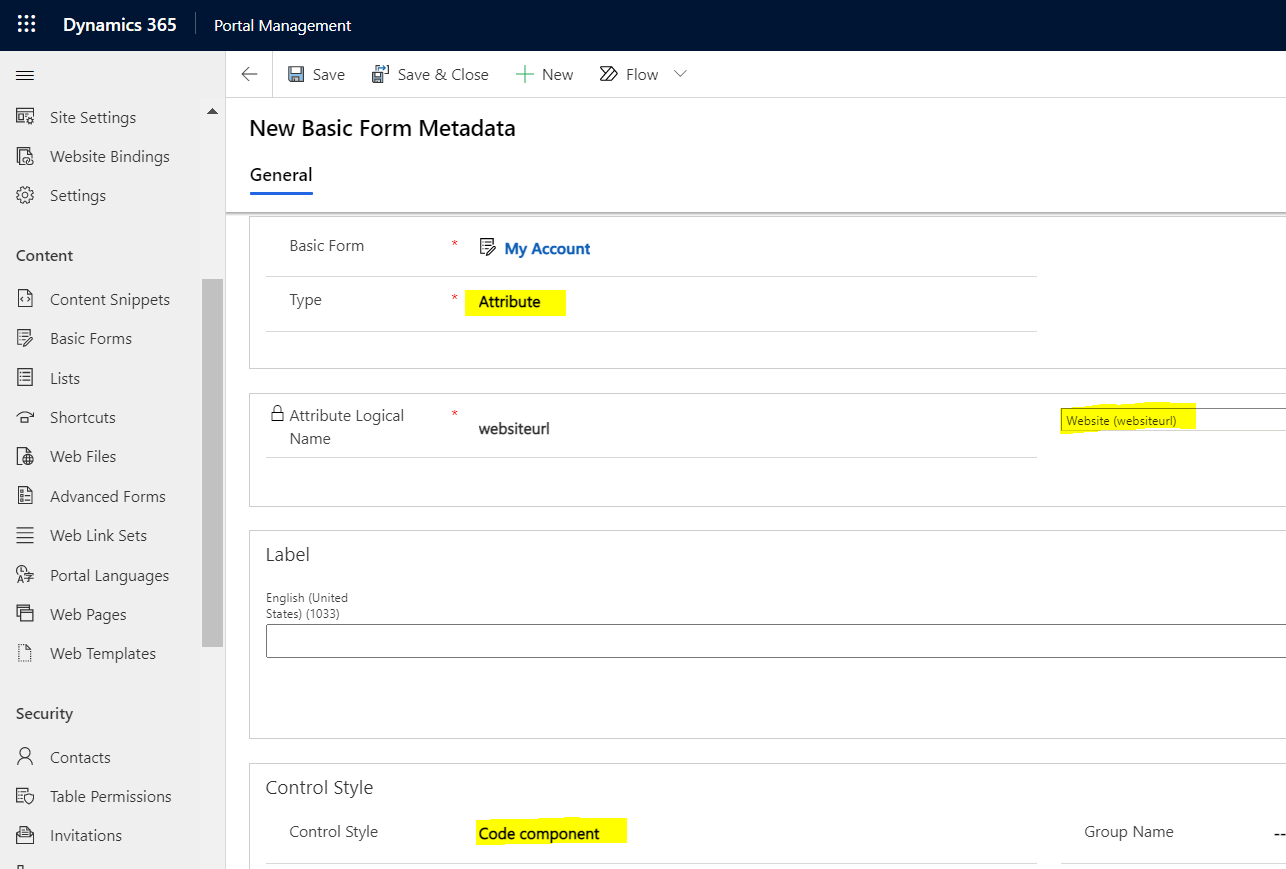Open the Type field set to Attribute
The image size is (1286, 869).
515,302
